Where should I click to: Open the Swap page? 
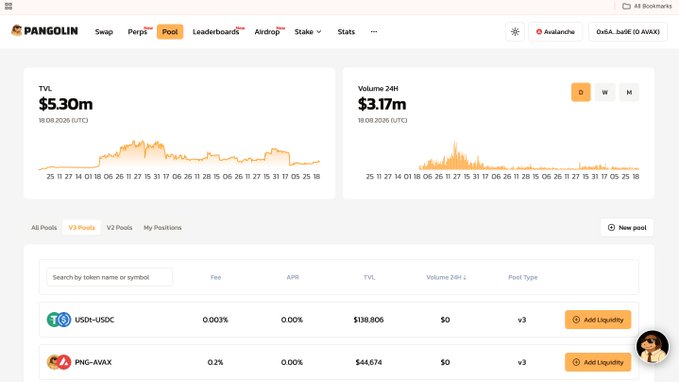coord(104,32)
